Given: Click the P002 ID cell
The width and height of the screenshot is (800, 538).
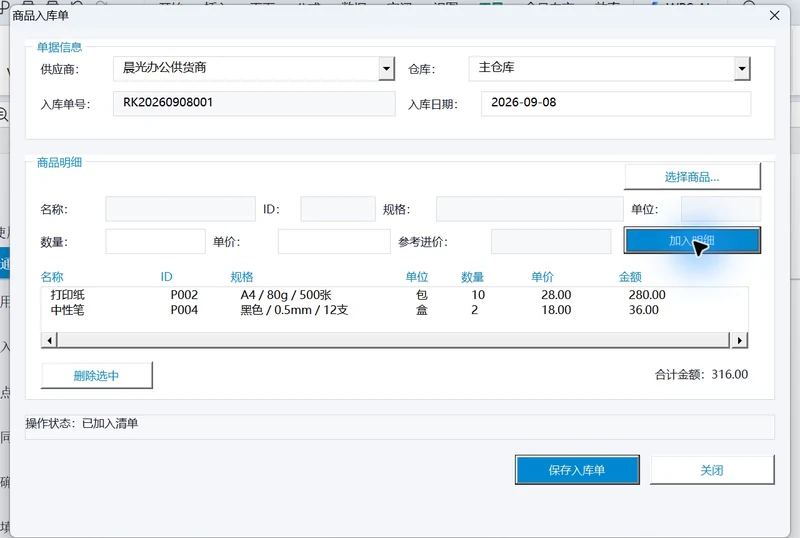Looking at the screenshot, I should coord(184,295).
